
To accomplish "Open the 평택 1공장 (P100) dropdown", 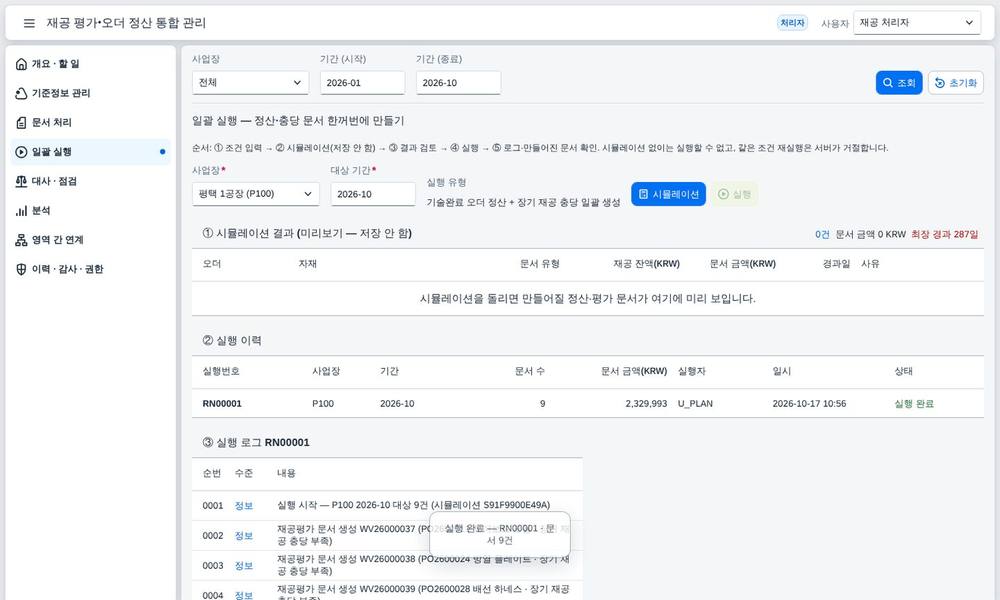I will tap(255, 194).
